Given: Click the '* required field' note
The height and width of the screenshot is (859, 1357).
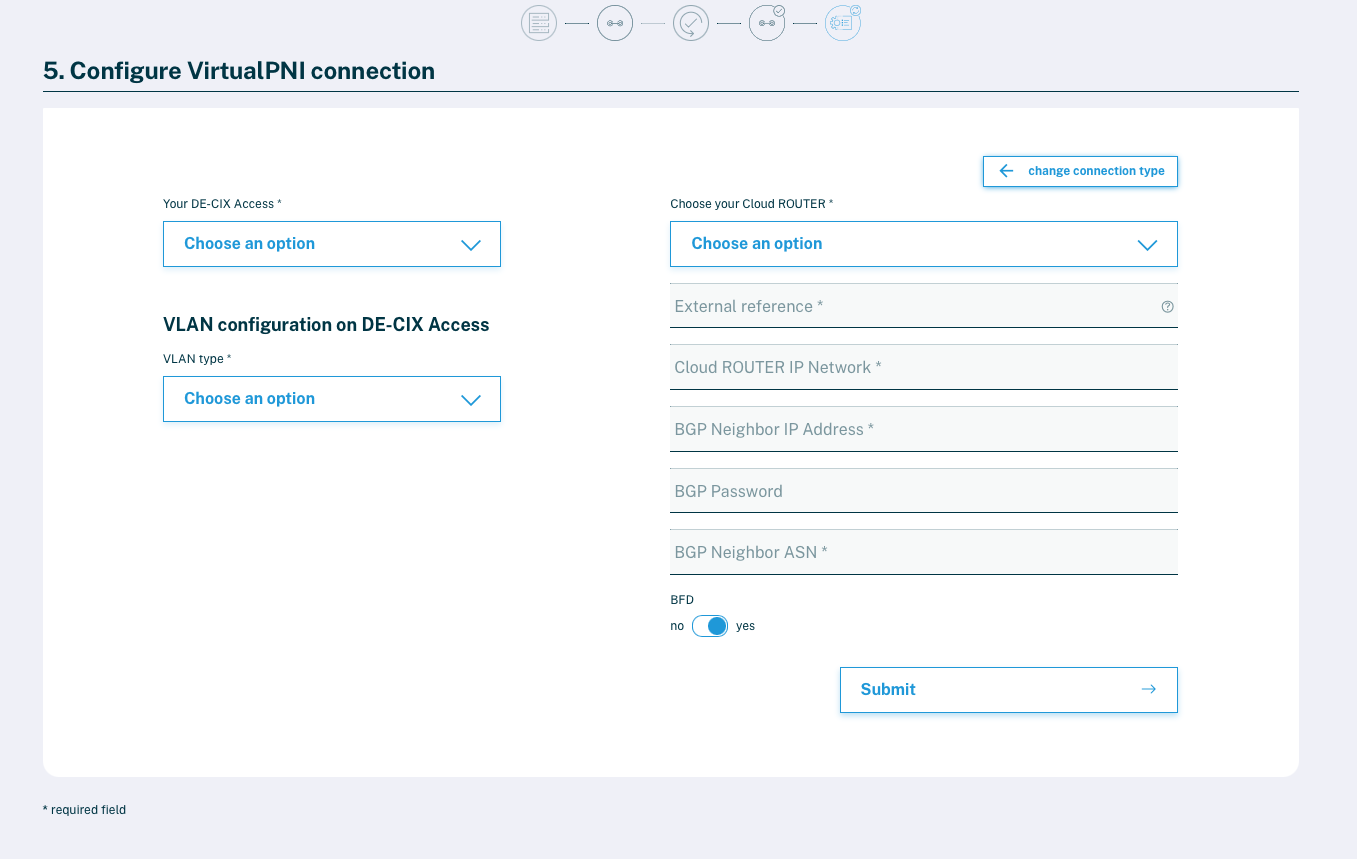Looking at the screenshot, I should point(84,810).
